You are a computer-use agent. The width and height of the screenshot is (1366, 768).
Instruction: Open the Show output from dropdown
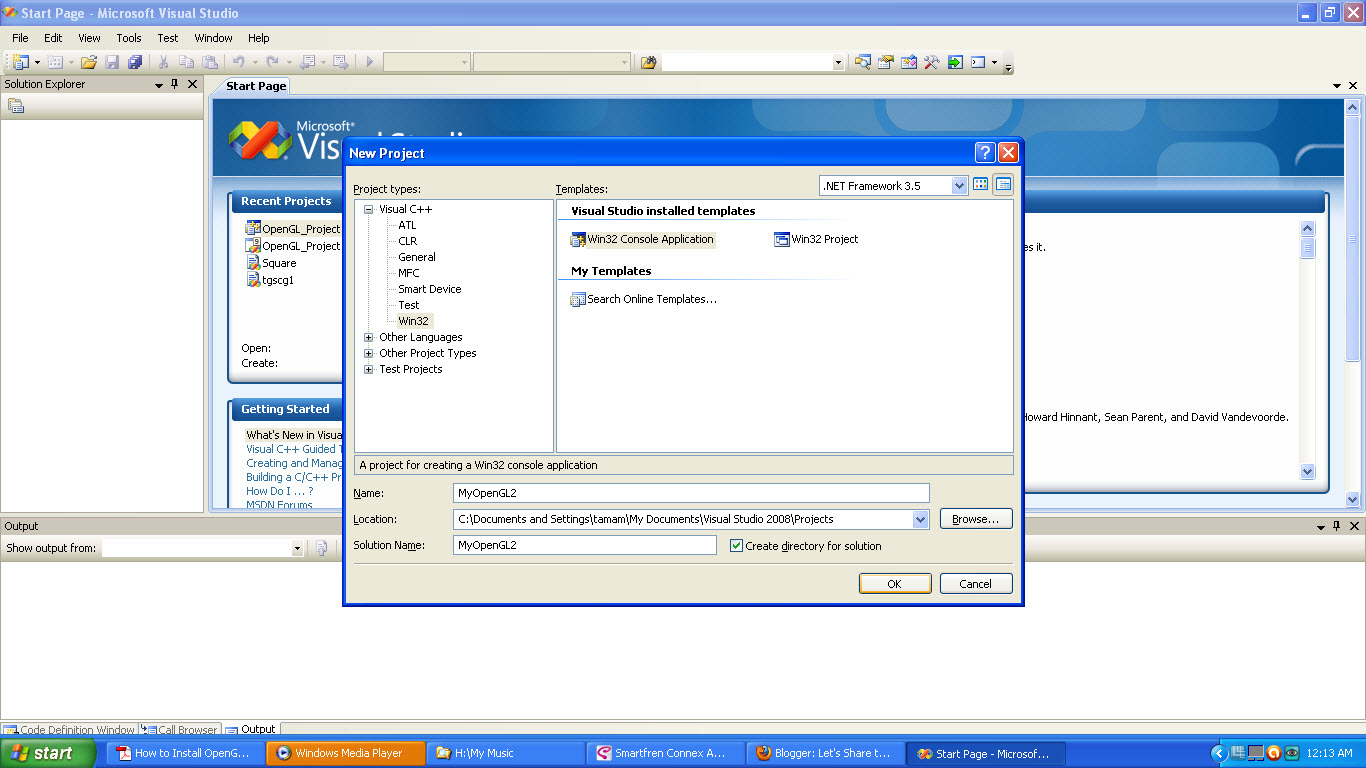(x=296, y=548)
